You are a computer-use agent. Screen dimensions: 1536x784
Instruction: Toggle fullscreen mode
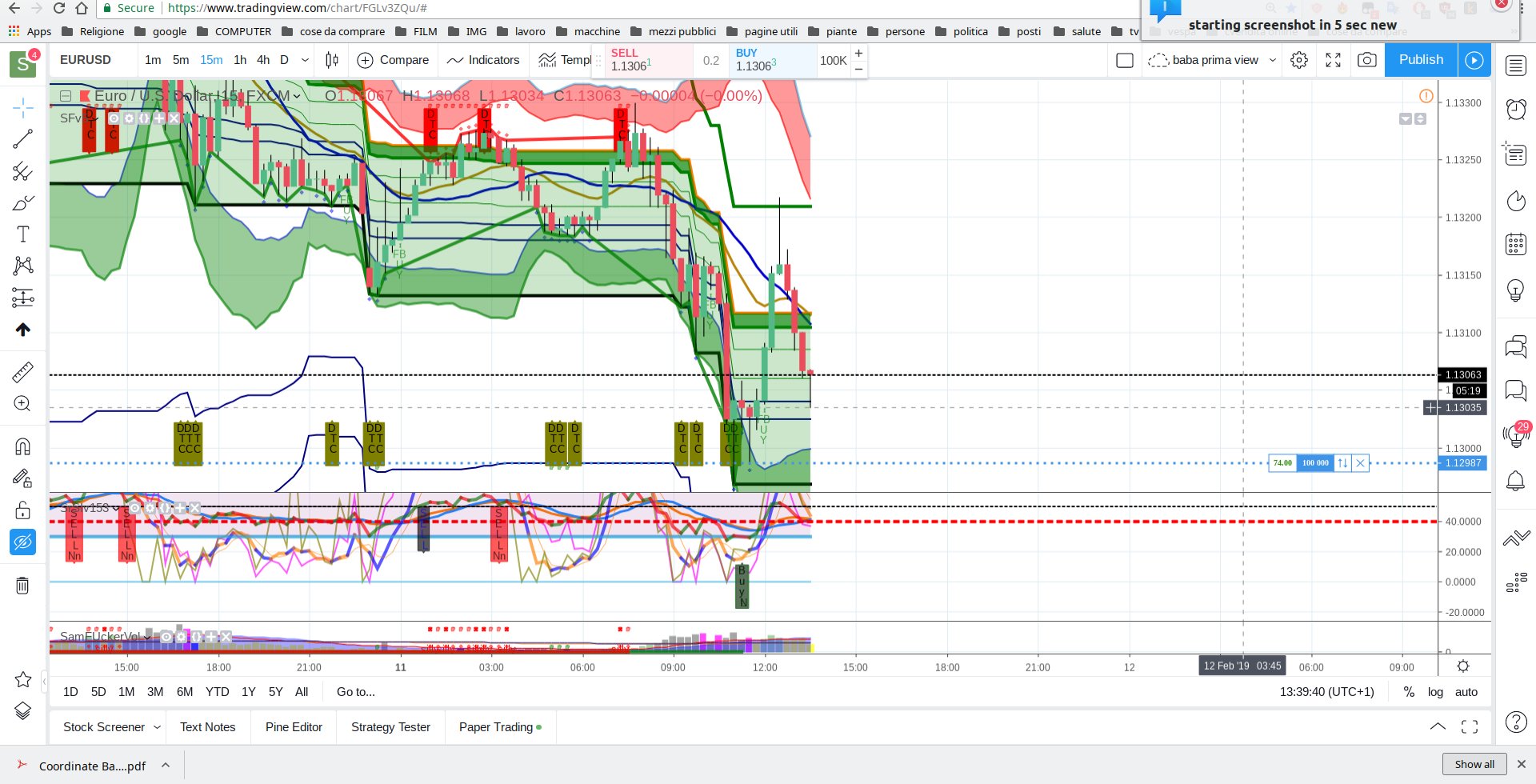[x=1333, y=60]
